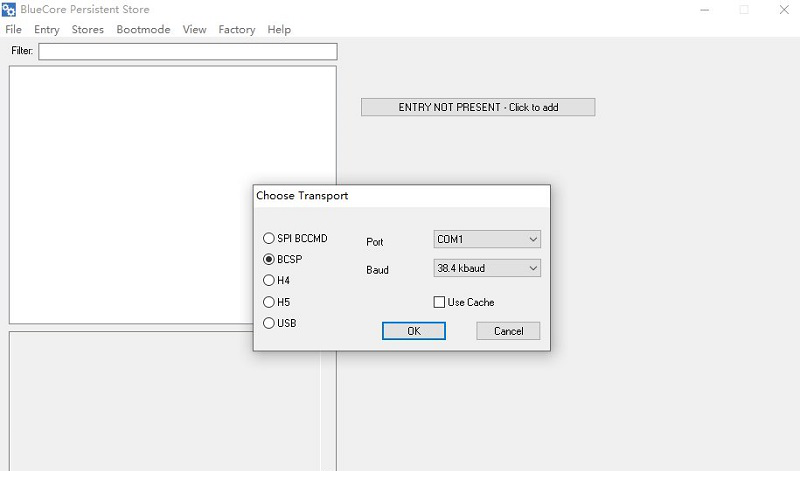800x489 pixels.
Task: Confirm the transport with OK
Action: (x=413, y=331)
